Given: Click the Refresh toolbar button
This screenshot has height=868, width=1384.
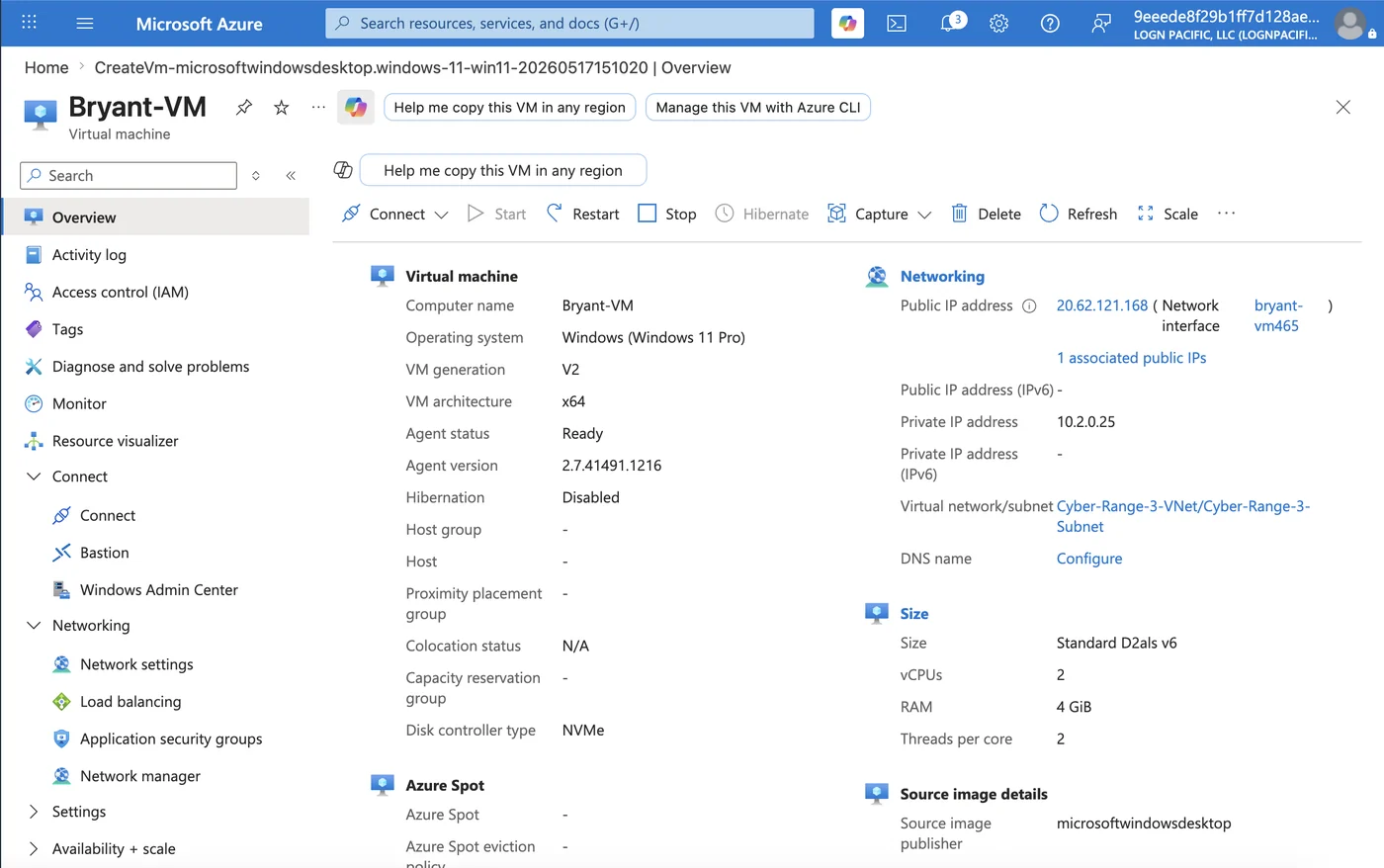Looking at the screenshot, I should 1079,214.
